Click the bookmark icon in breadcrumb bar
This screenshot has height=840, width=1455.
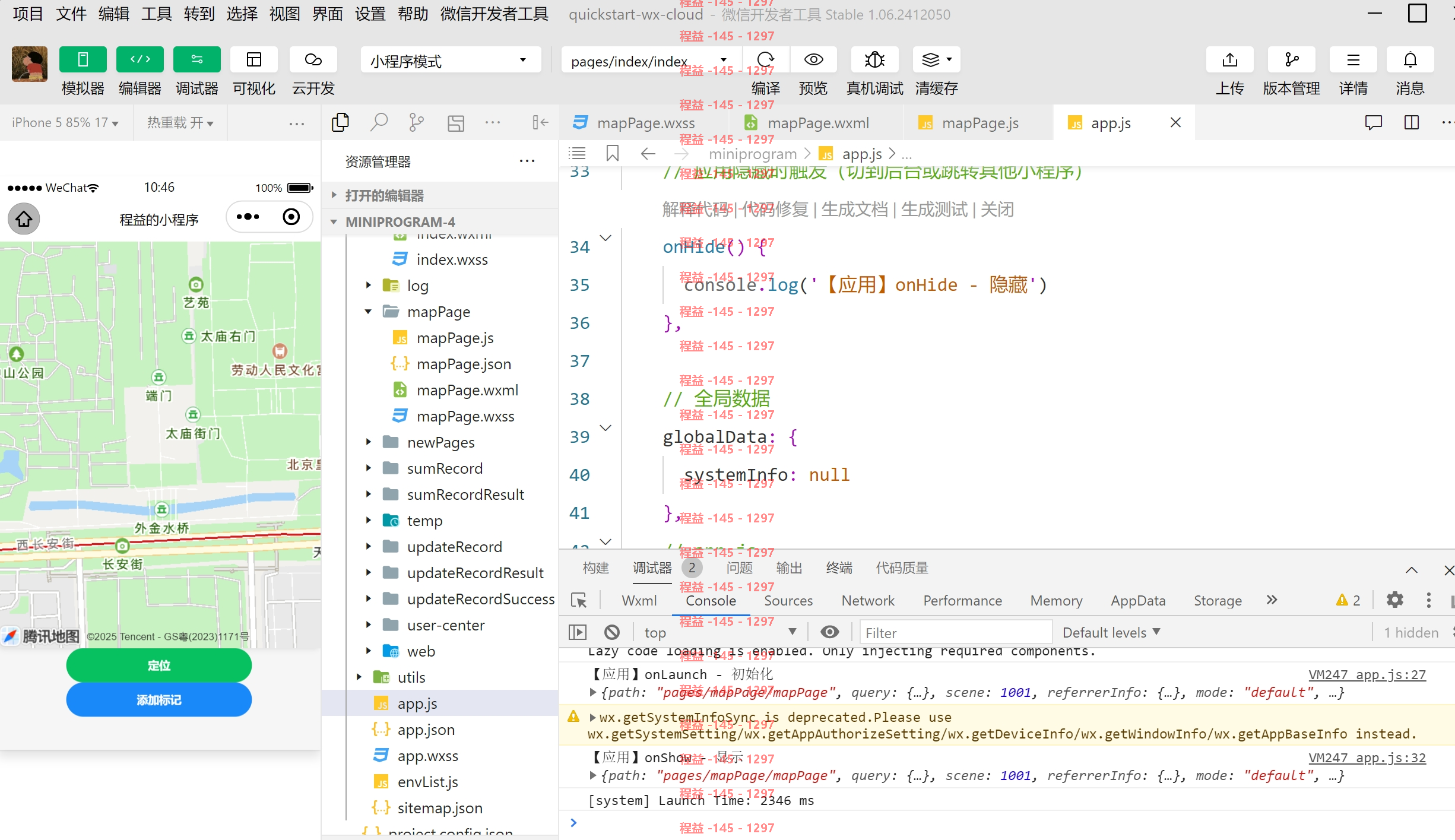[613, 154]
